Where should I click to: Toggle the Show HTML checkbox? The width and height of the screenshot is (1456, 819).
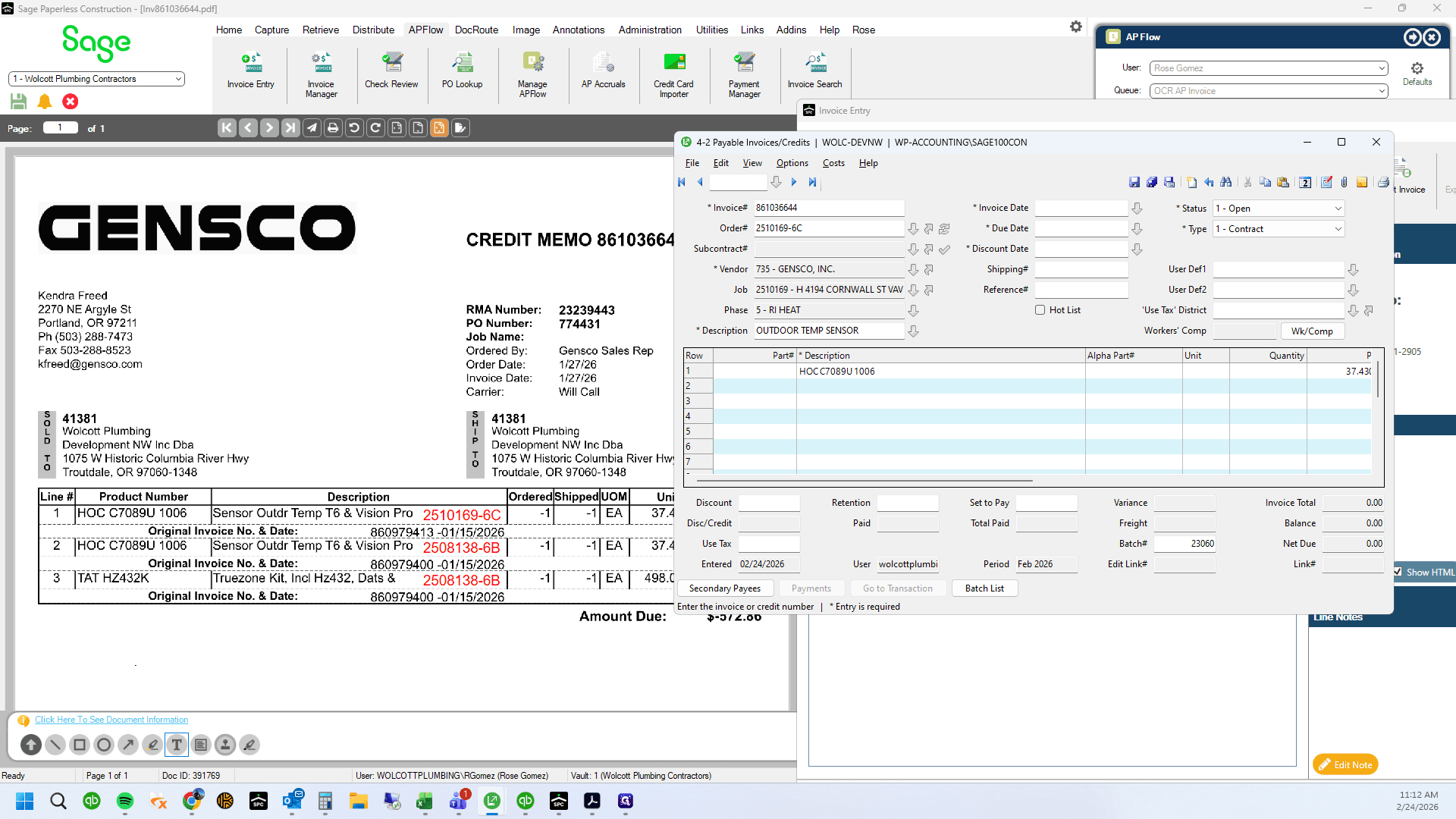1398,573
